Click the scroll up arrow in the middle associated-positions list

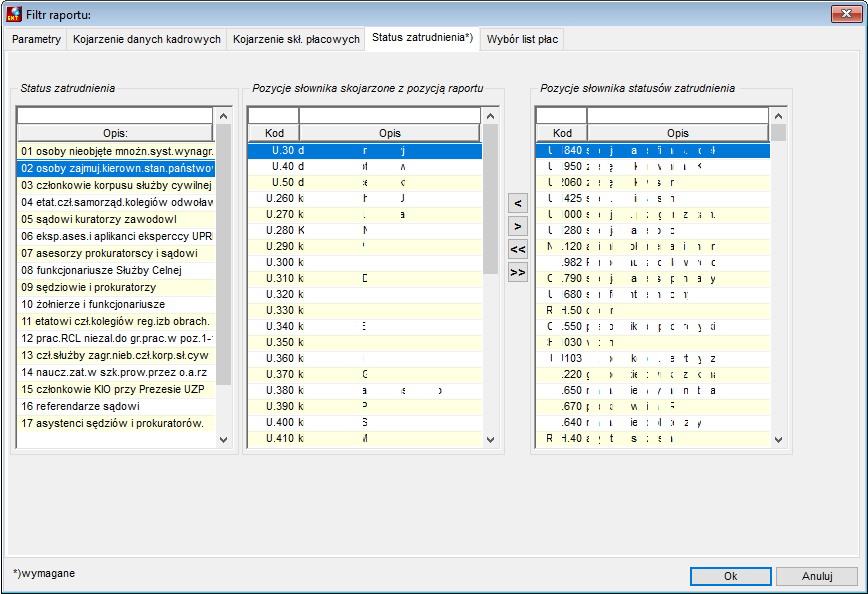point(490,116)
